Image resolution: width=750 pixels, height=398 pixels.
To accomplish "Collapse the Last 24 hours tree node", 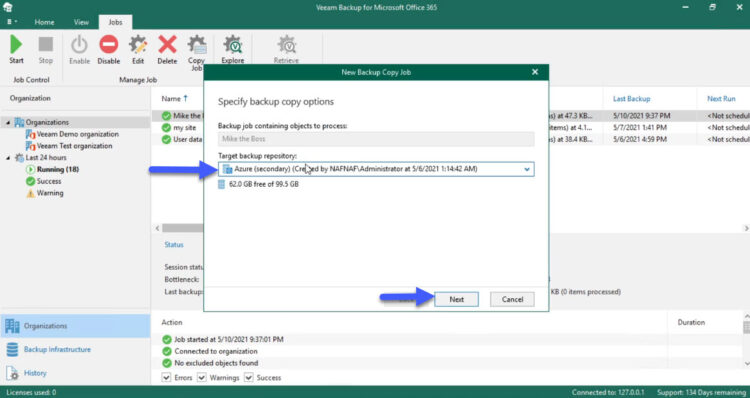I will [x=8, y=157].
